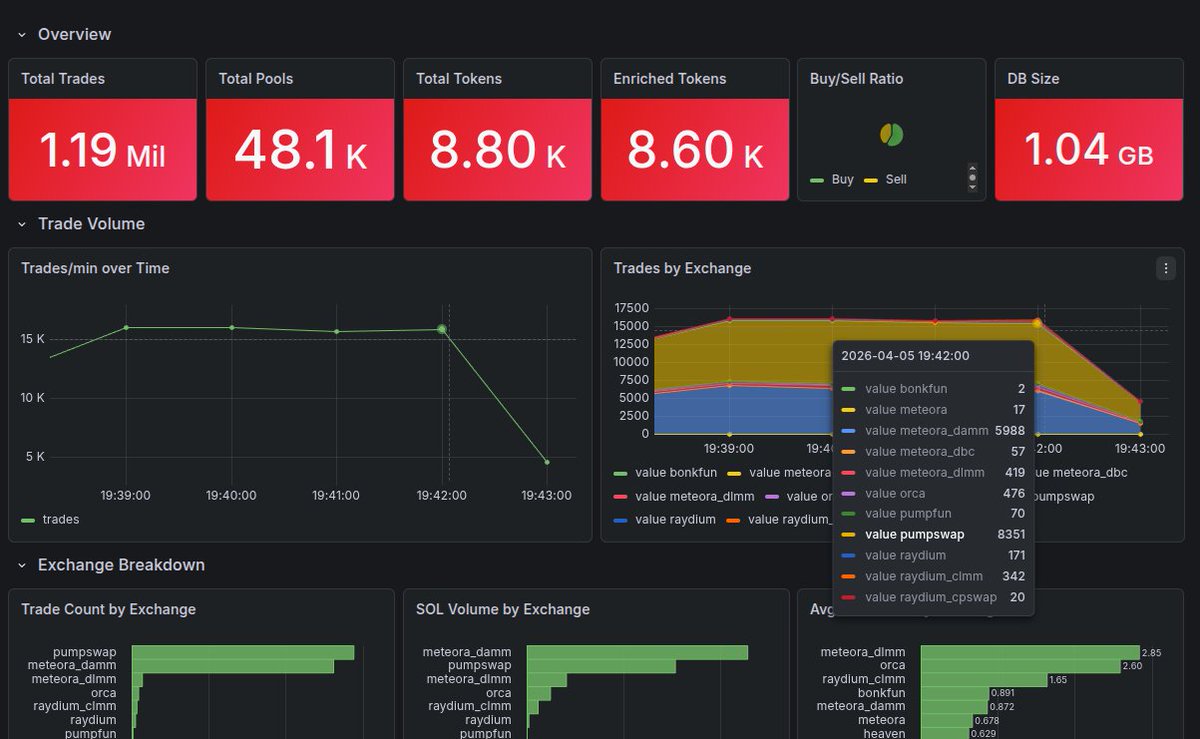
Task: Click Trades/min data point at 19:43:00
Action: click(x=547, y=462)
